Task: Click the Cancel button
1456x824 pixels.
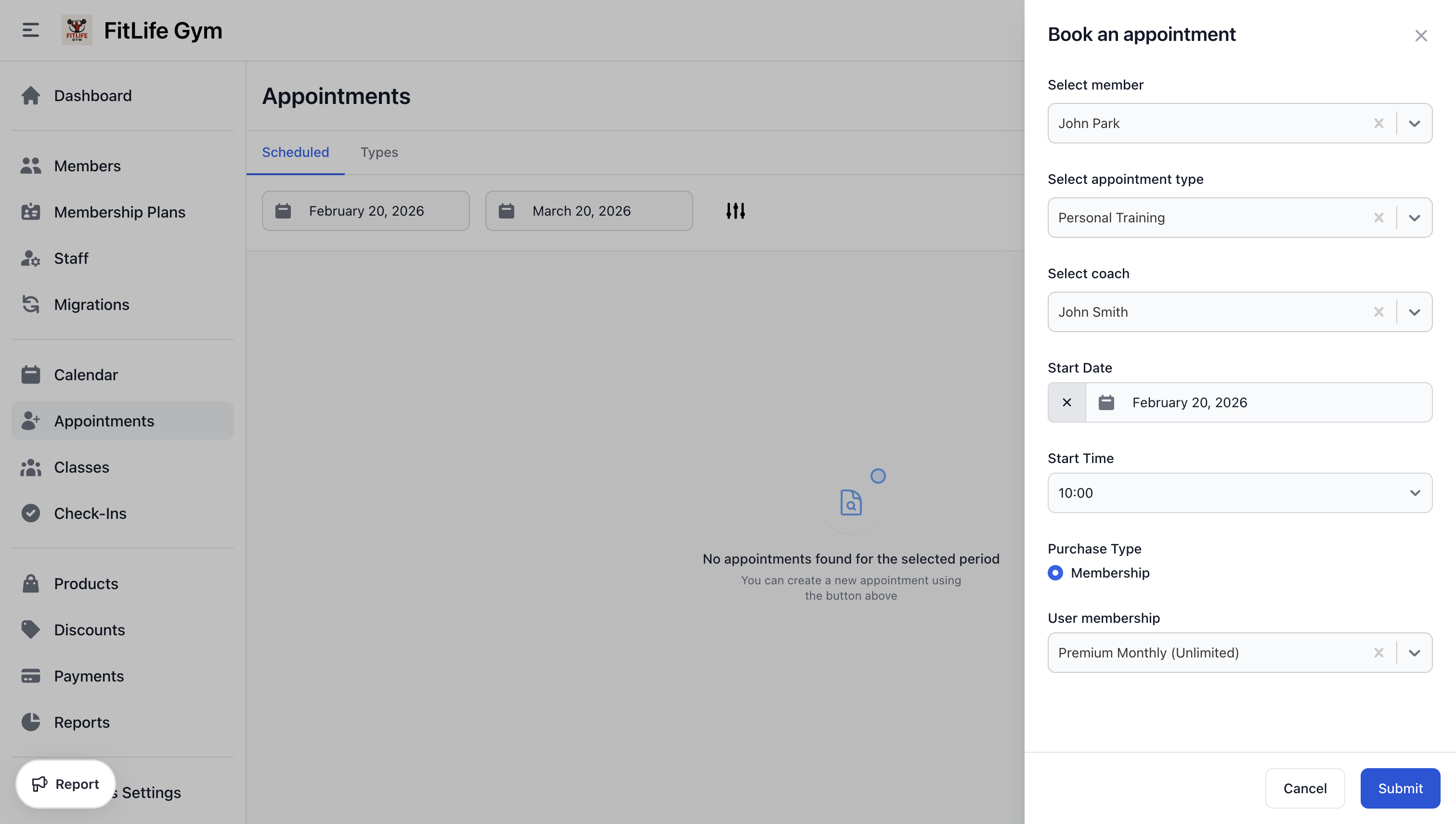Action: [1304, 788]
